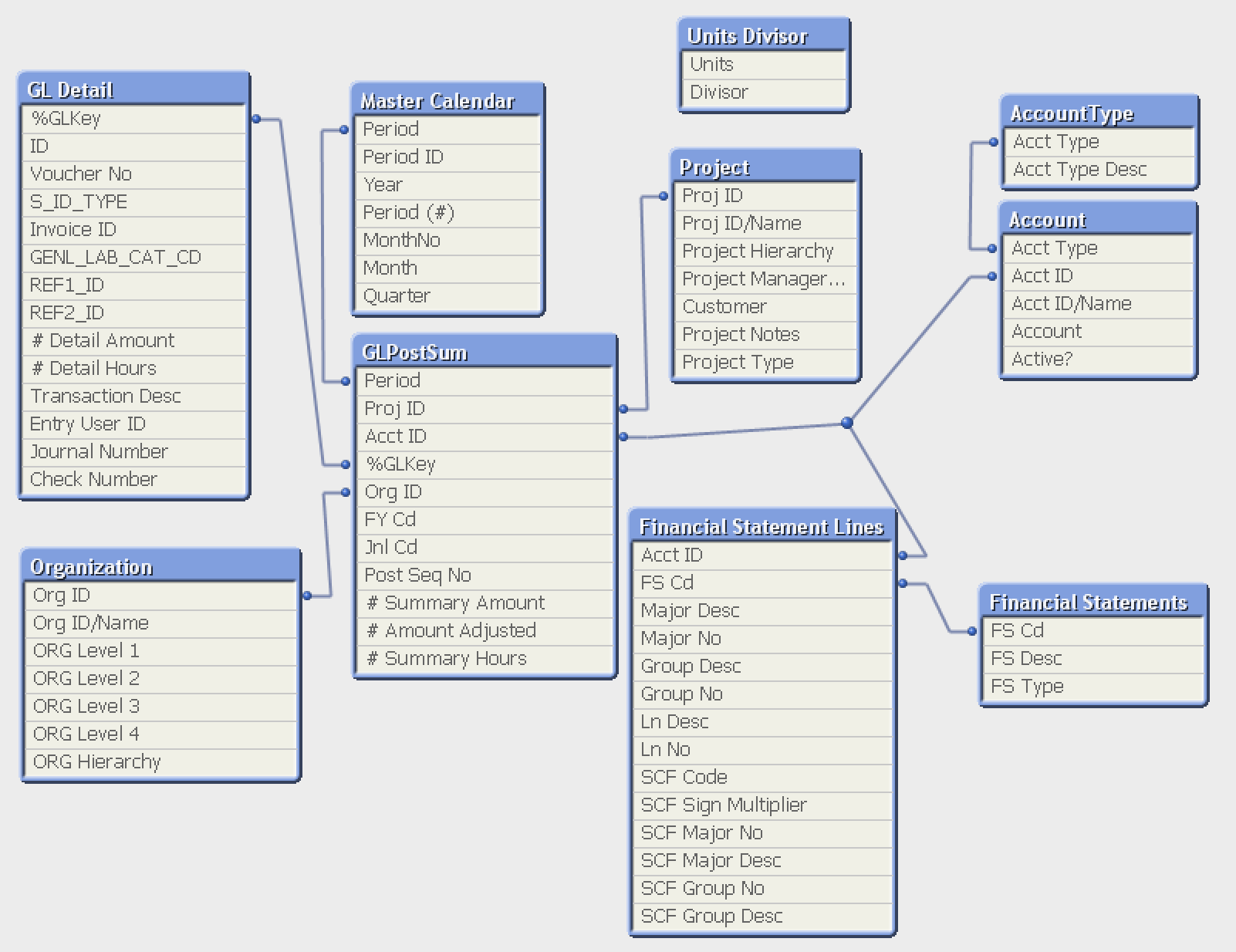Select the Account table header
The width and height of the screenshot is (1236, 952).
click(x=1099, y=219)
